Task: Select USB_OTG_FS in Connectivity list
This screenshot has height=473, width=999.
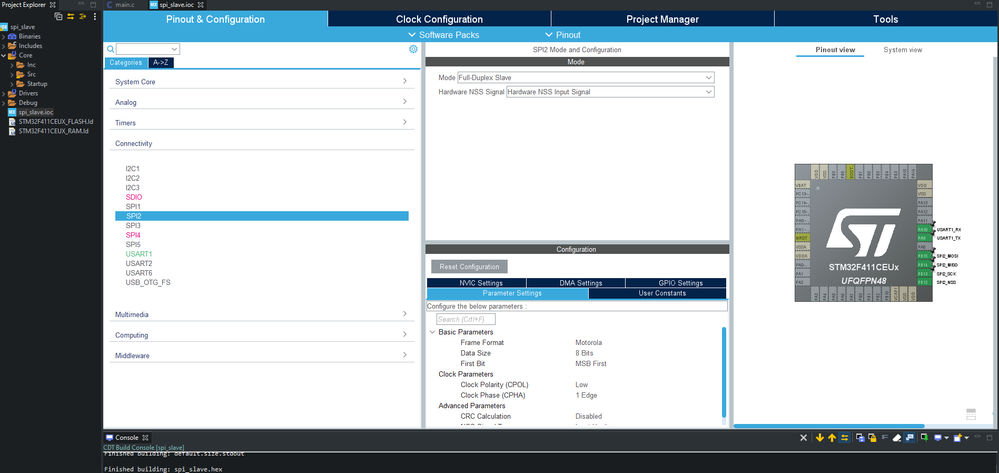Action: click(148, 282)
